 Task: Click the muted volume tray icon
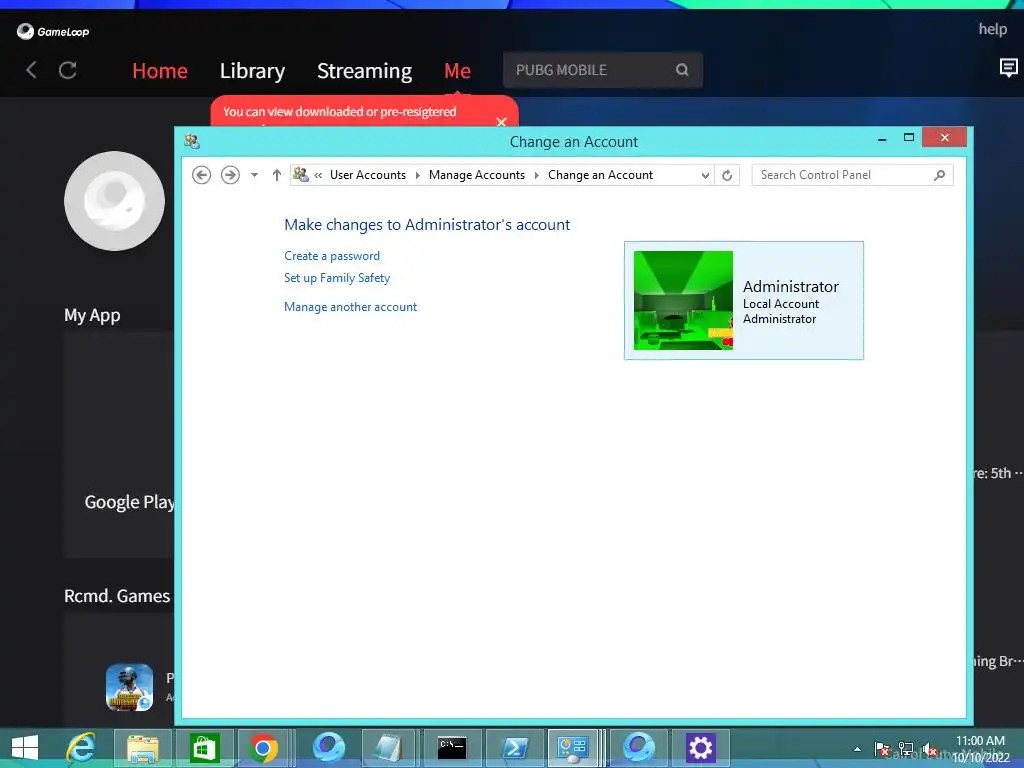coord(930,750)
